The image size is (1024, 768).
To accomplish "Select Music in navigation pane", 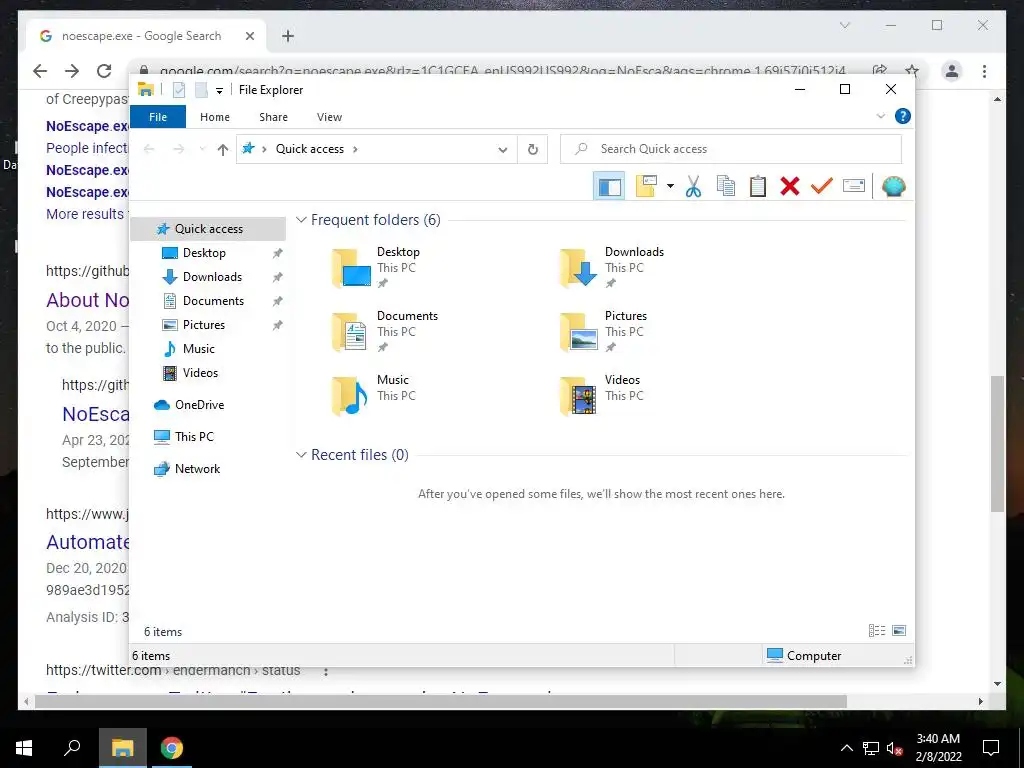I will point(199,349).
